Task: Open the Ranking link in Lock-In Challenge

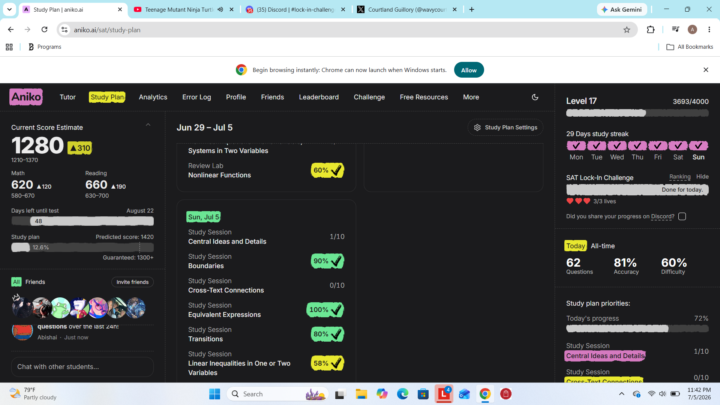Action: 680,177
